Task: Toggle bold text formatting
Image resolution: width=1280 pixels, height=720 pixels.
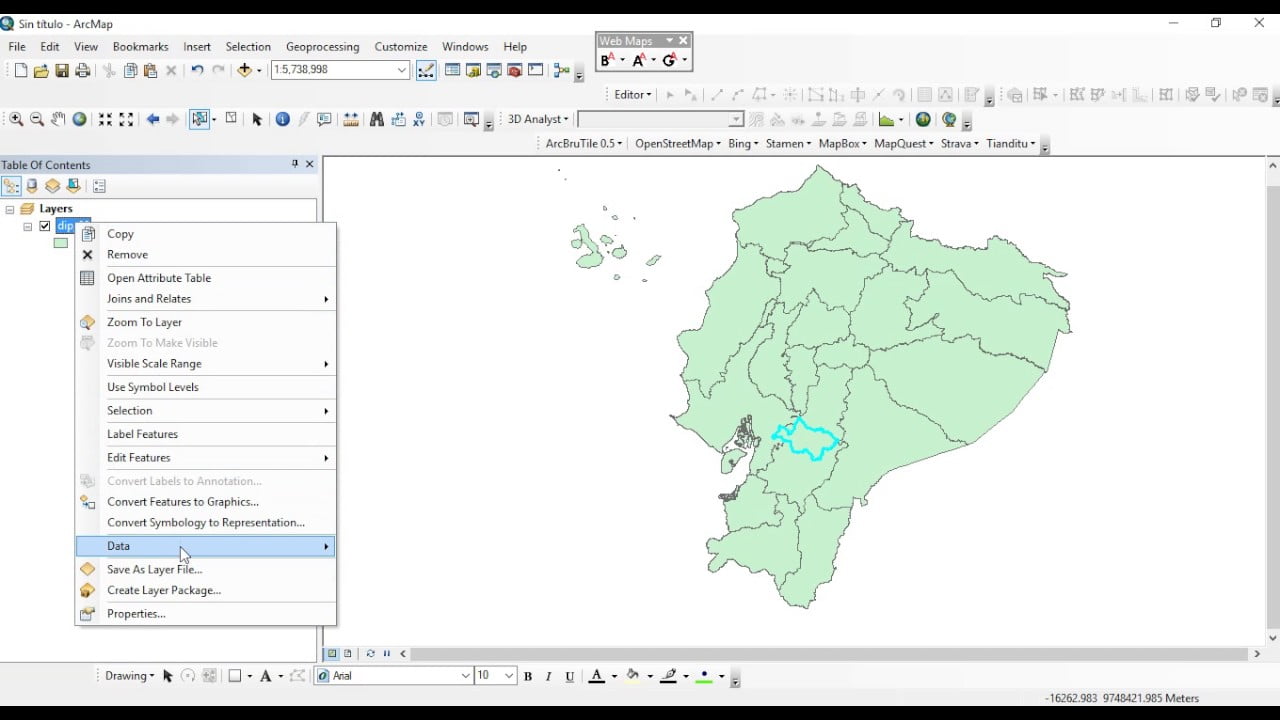Action: [528, 676]
